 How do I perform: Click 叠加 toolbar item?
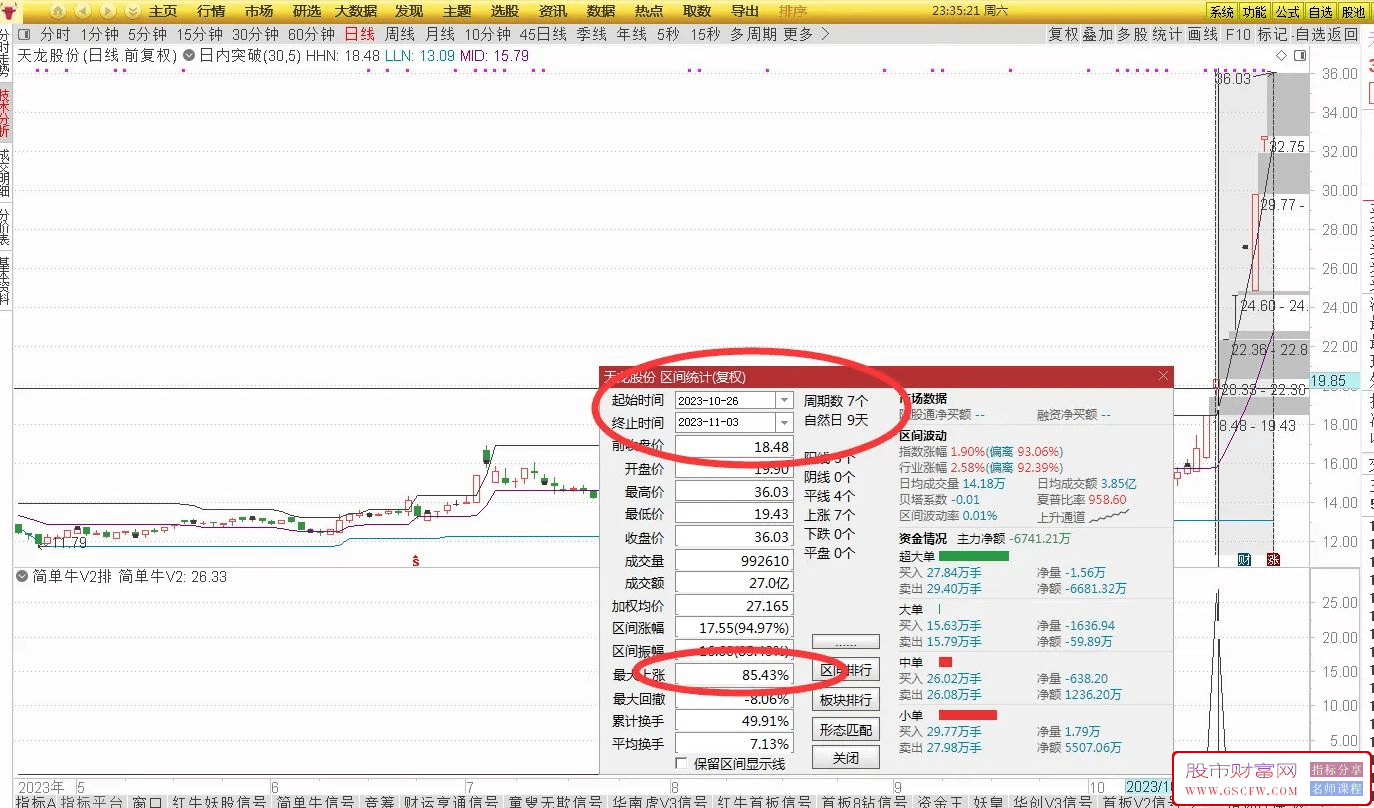point(1097,34)
